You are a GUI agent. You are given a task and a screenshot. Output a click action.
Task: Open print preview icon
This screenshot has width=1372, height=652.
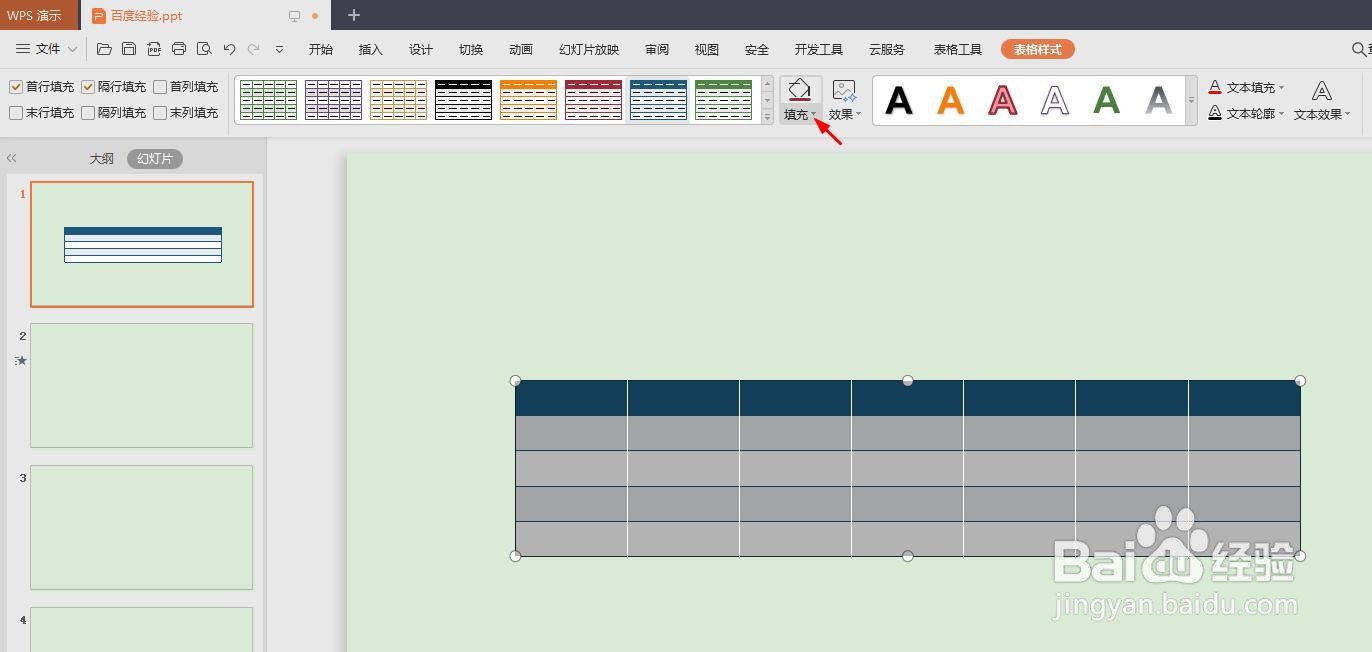coord(204,49)
